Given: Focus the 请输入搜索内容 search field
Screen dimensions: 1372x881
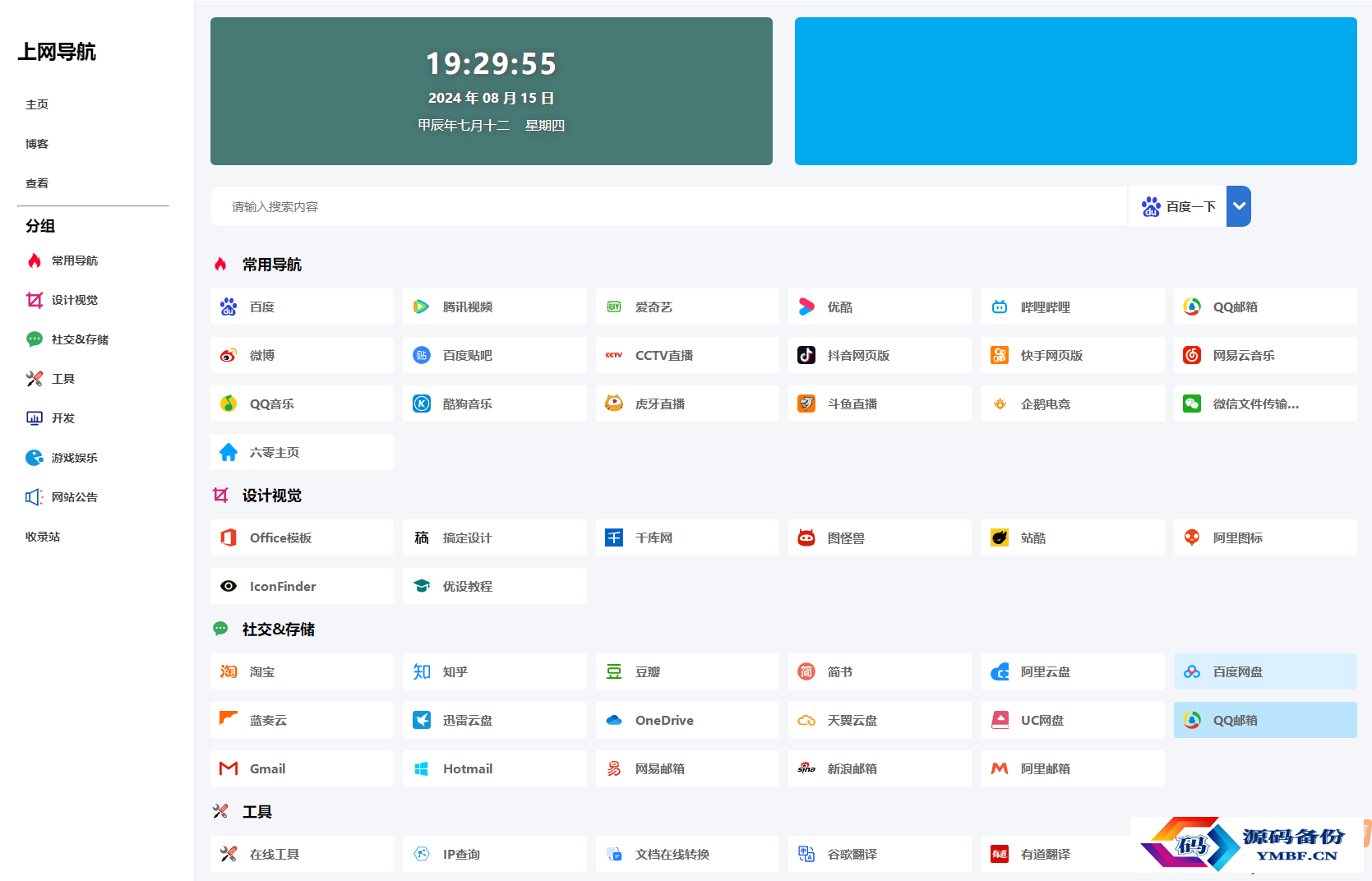Looking at the screenshot, I should [x=669, y=206].
